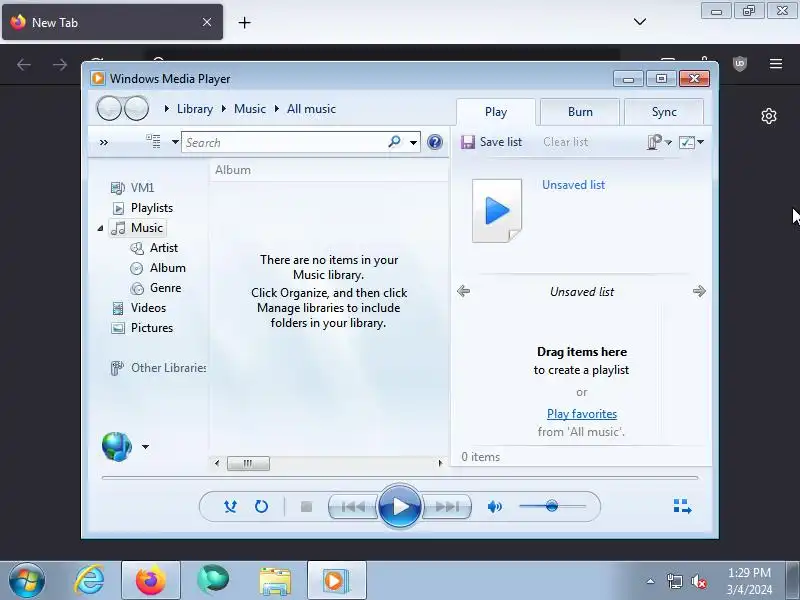The height and width of the screenshot is (600, 800).
Task: Browse music by Genre
Action: (156, 288)
